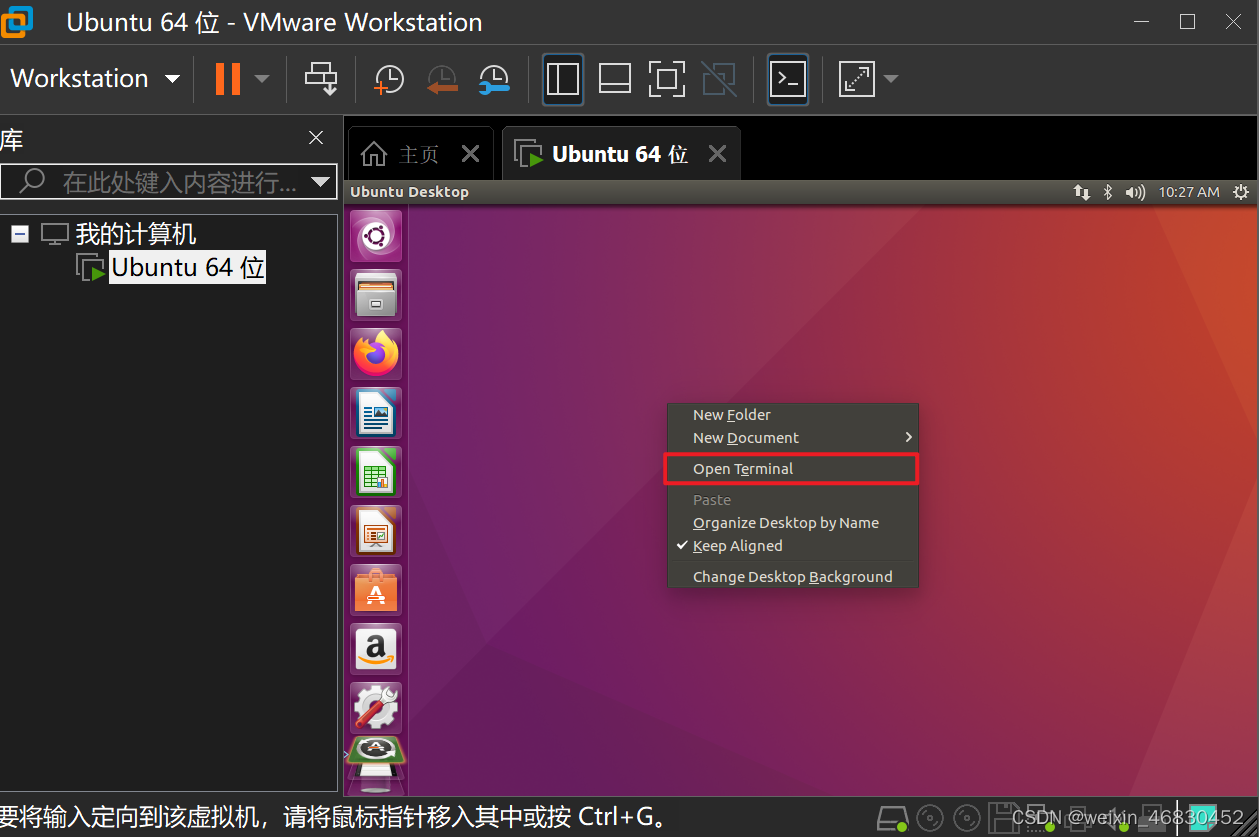Launch LibreOffice Impress from the launcher
Image resolution: width=1259 pixels, height=837 pixels.
pos(376,531)
